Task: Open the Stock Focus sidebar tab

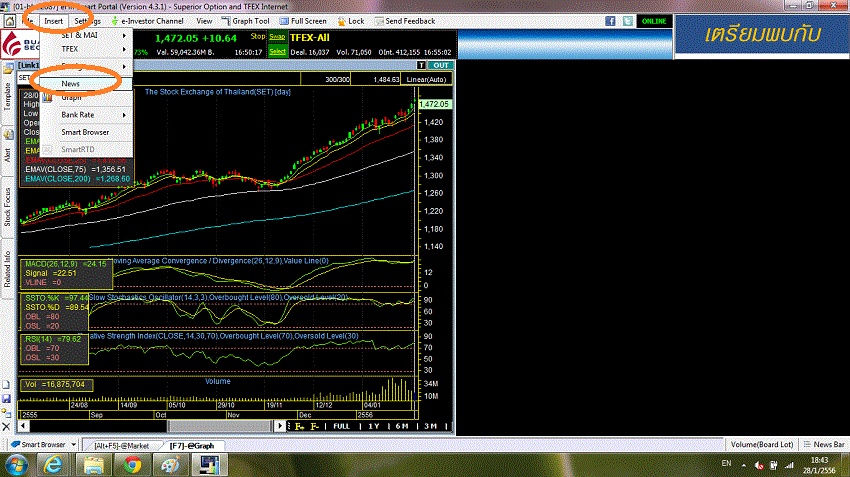Action: pyautogui.click(x=8, y=207)
